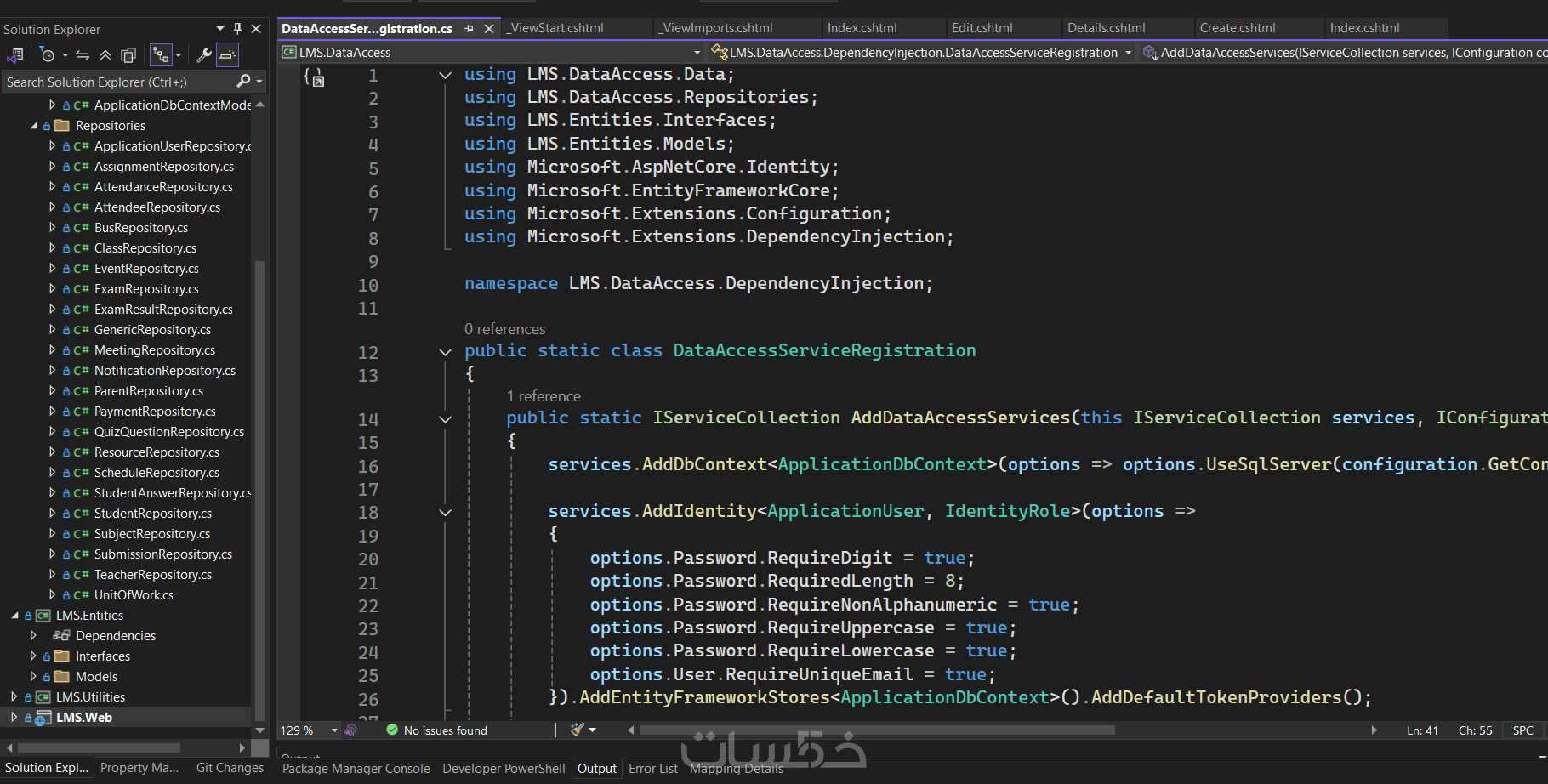Select GenericRepository.cs file
The height and width of the screenshot is (784, 1548).
coord(152,329)
